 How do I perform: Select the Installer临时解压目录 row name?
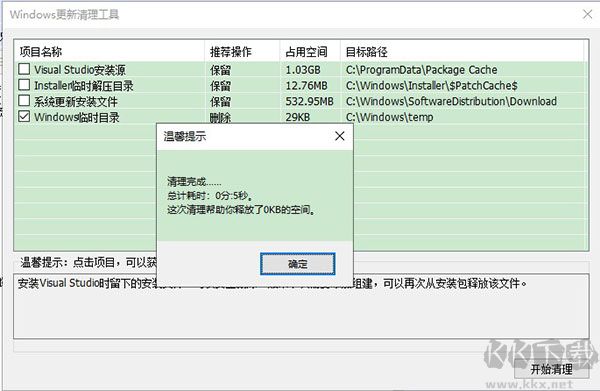coord(84,86)
